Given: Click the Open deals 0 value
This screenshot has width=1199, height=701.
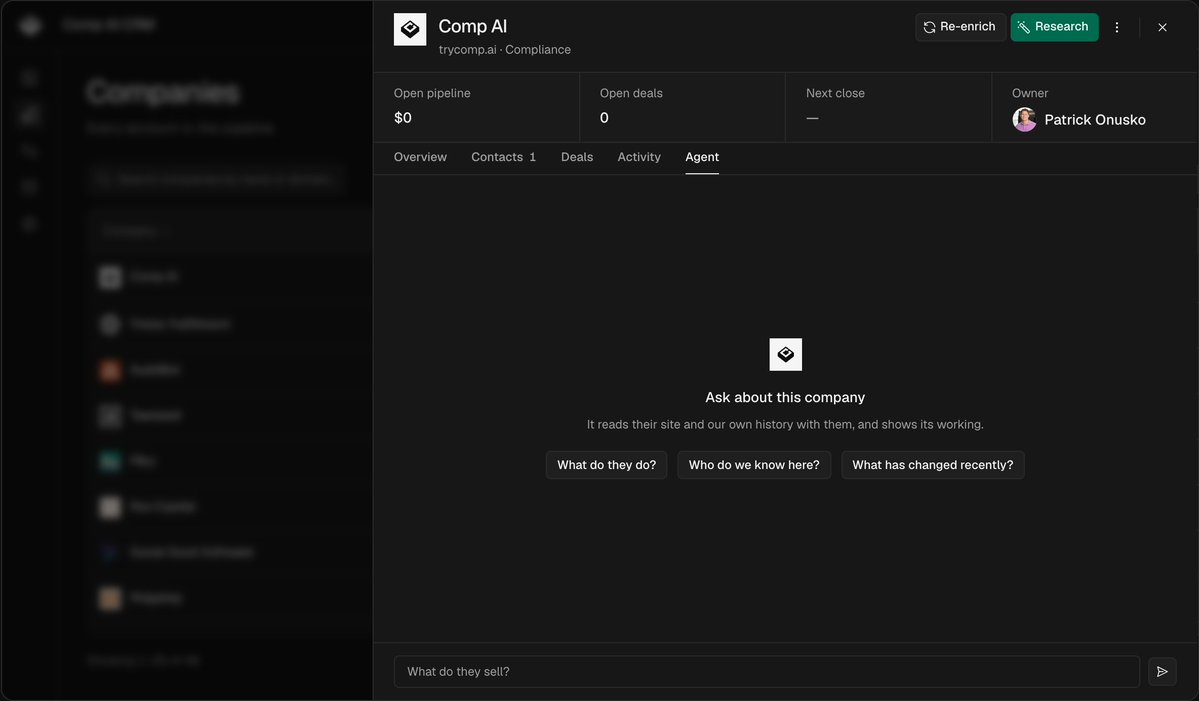Looking at the screenshot, I should pos(604,118).
